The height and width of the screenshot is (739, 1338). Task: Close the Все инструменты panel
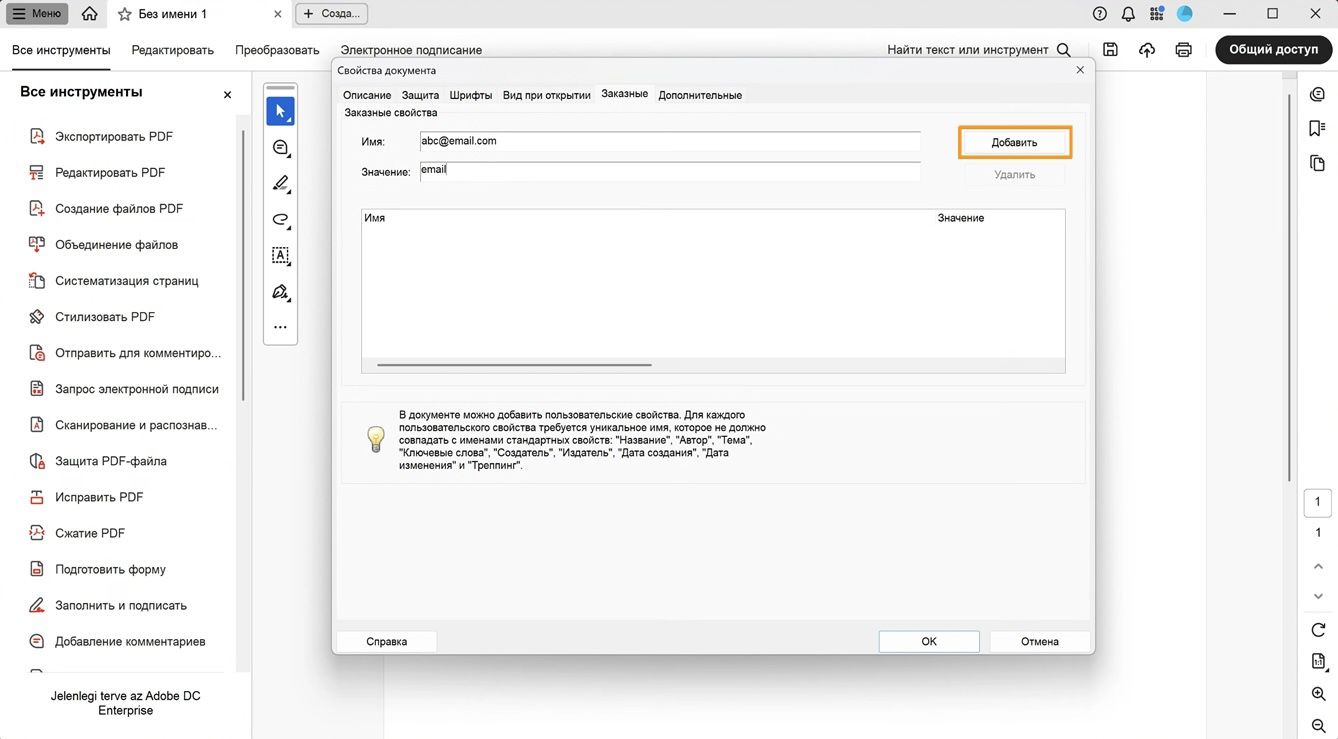pyautogui.click(x=227, y=94)
